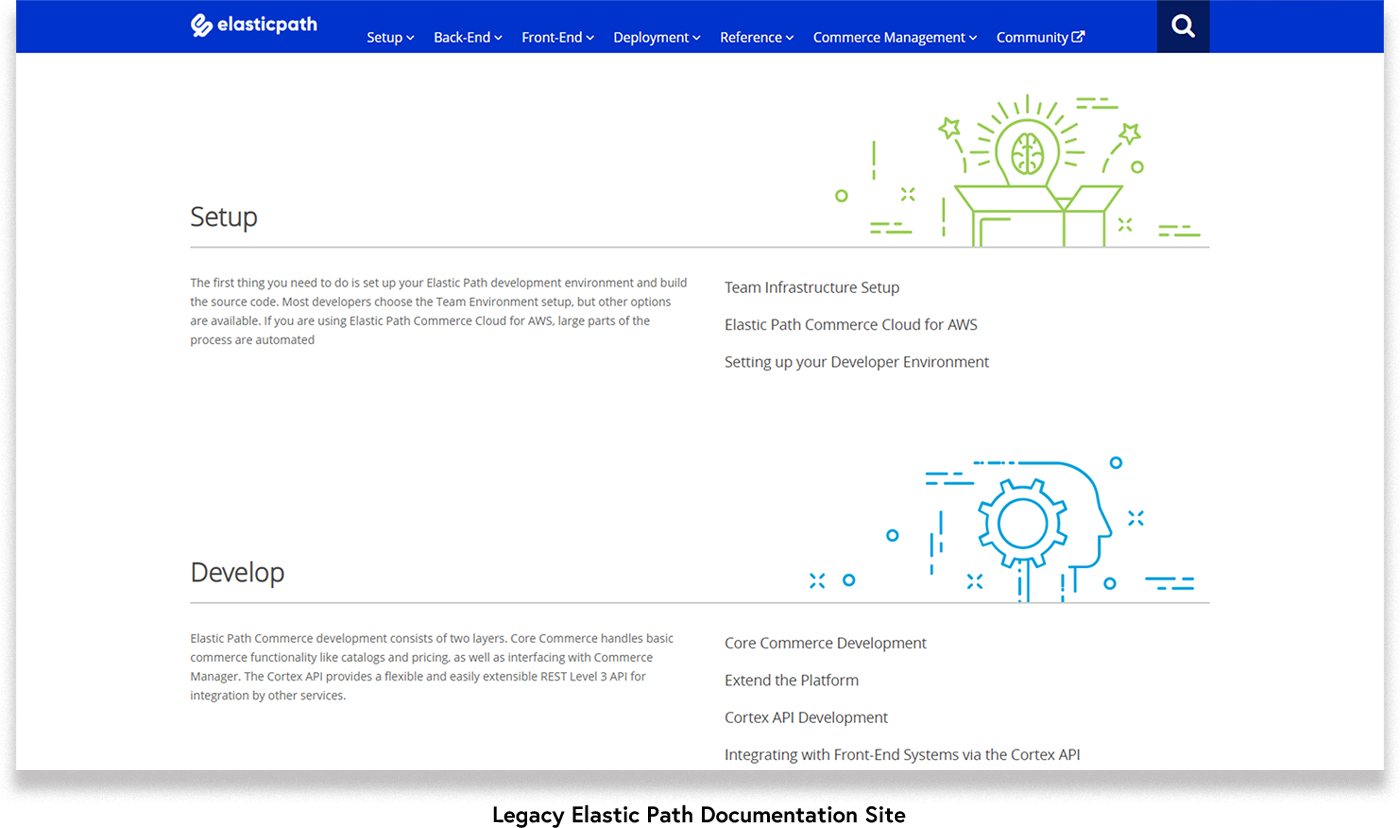Select the Setup heading section
Screen dimensions: 1400x828
(224, 216)
